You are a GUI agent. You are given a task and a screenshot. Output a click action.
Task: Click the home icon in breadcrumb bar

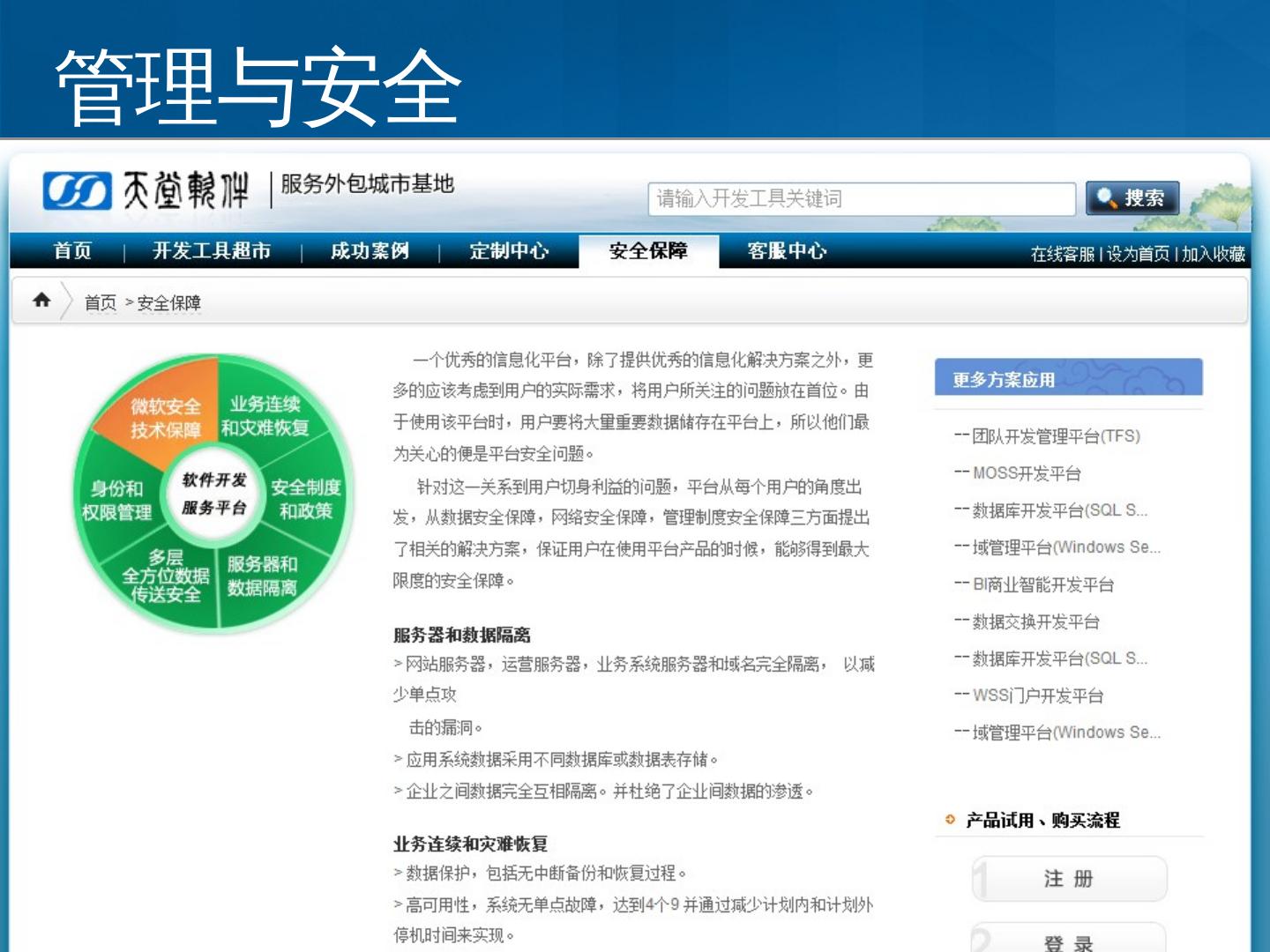point(41,301)
